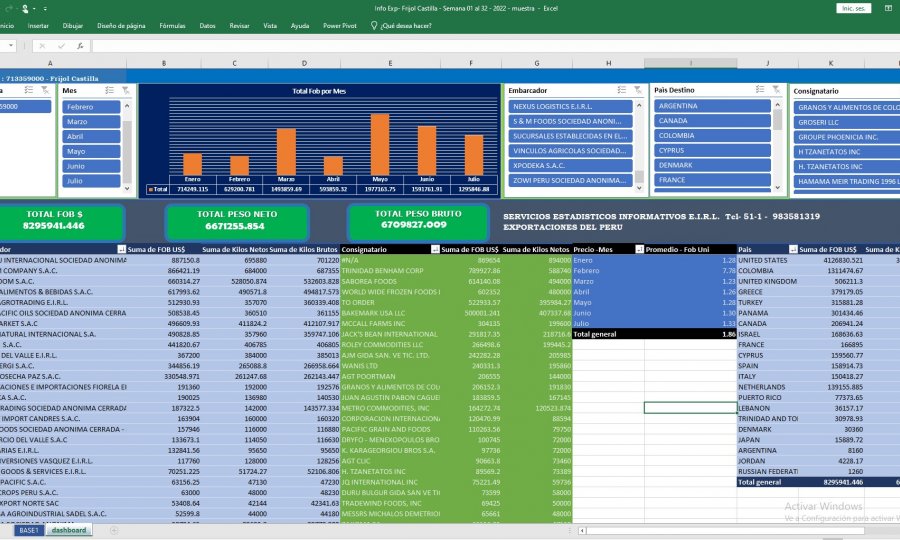Select the Febrero item in Mes slicer

[x=91, y=107]
